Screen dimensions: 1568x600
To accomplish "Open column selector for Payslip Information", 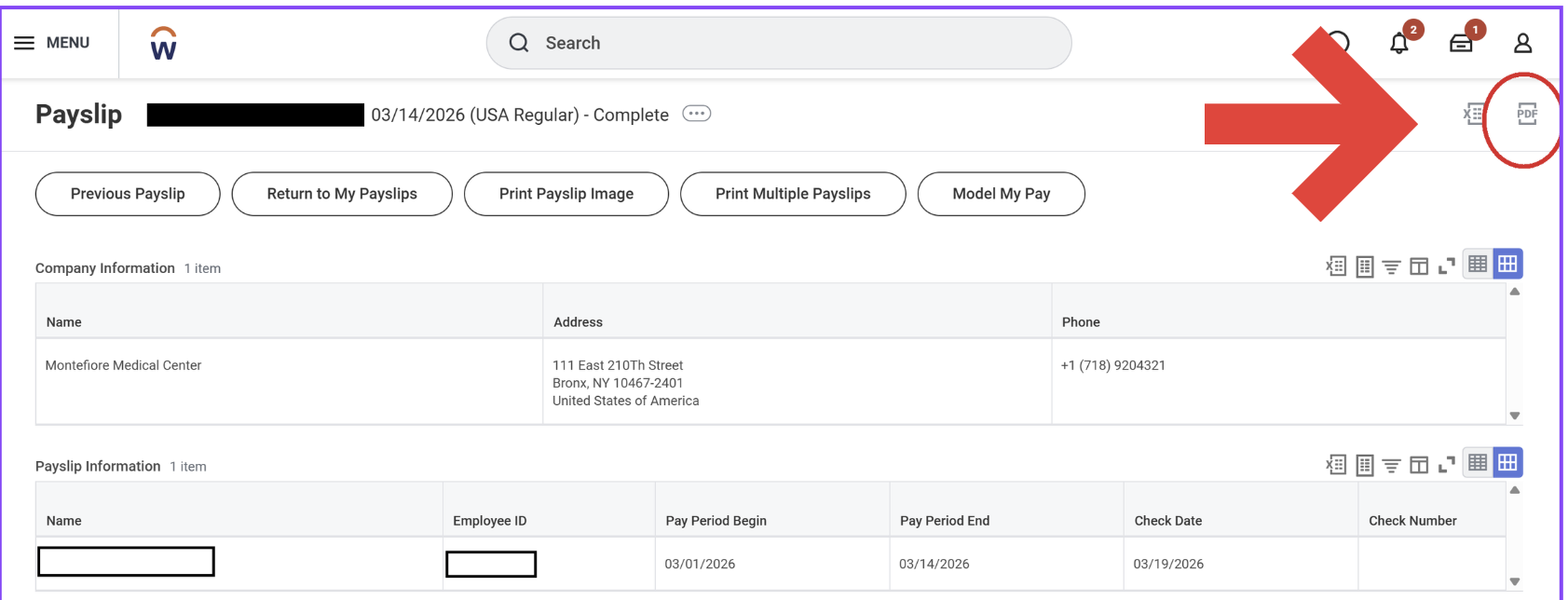I will tap(1419, 464).
